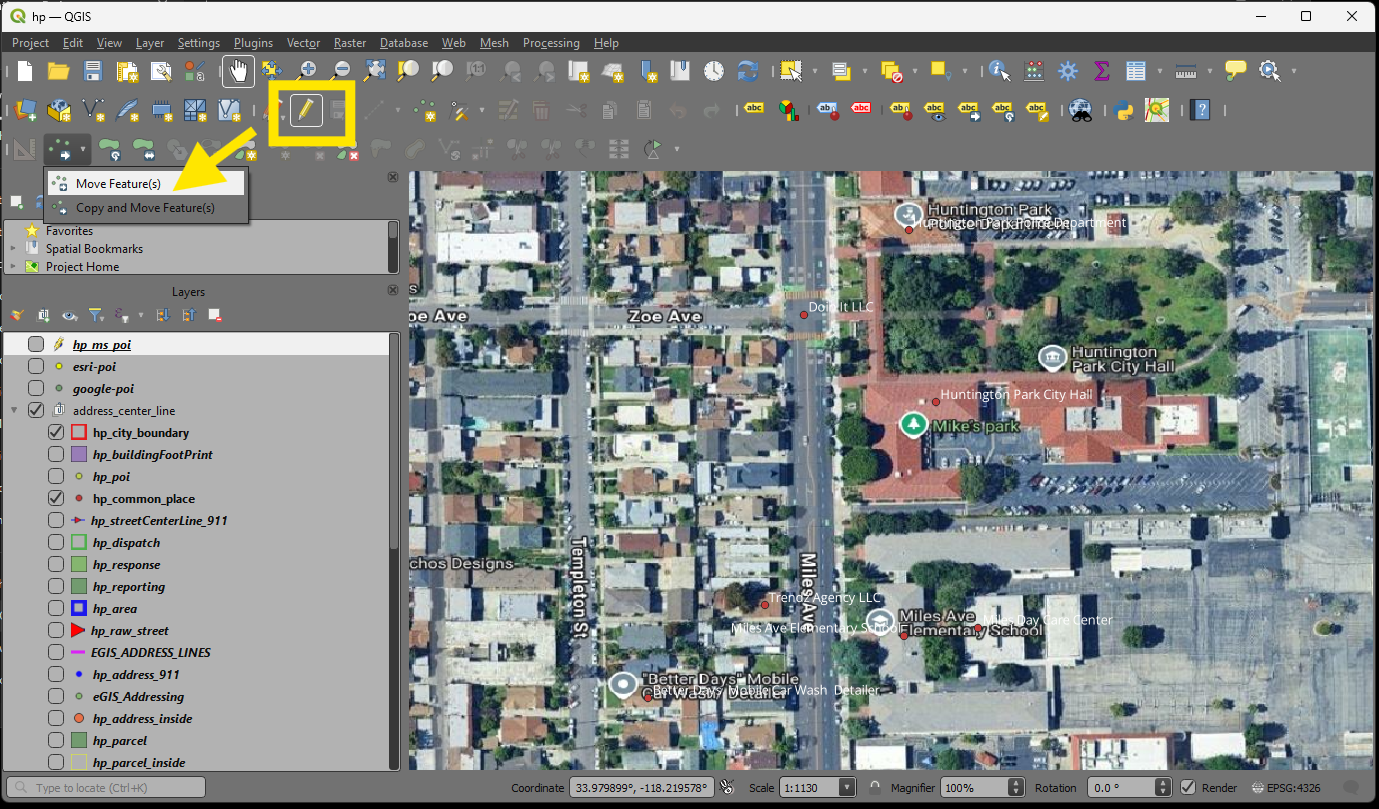Open the Temporal Controller clock icon
This screenshot has width=1379, height=809.
(713, 71)
